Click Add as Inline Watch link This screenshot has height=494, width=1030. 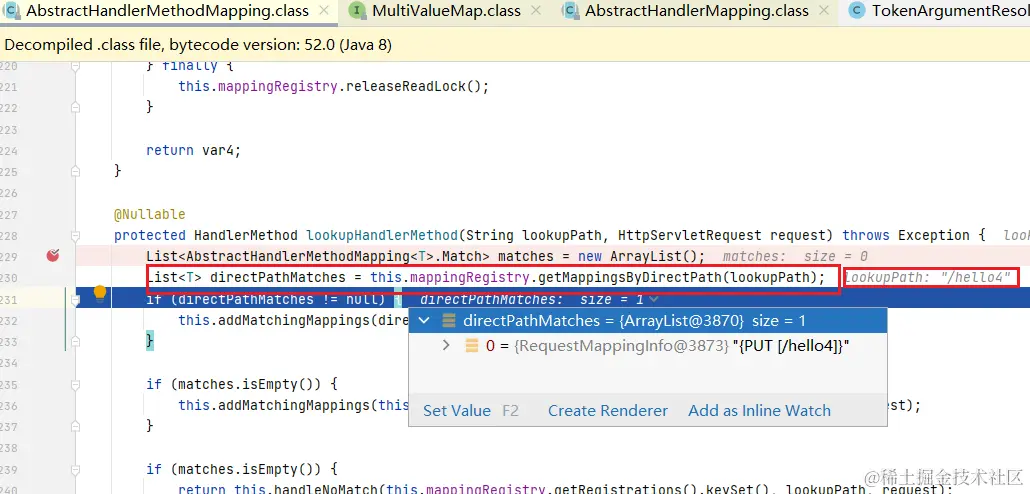click(x=759, y=411)
